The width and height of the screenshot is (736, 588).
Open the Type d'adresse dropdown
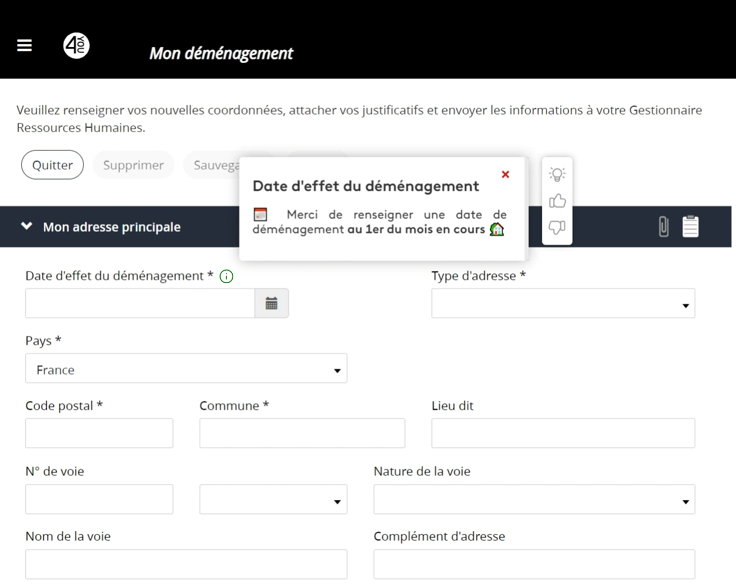pyautogui.click(x=563, y=303)
